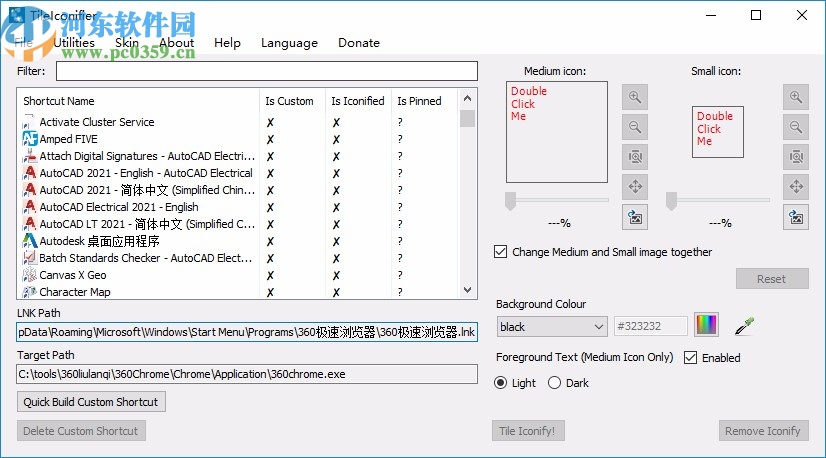Screen dimensions: 826x458
Task: Click the Tile Iconify! button
Action: coord(528,431)
